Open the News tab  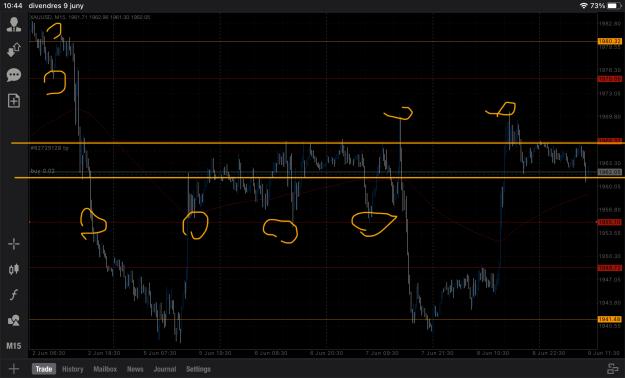[x=135, y=369]
